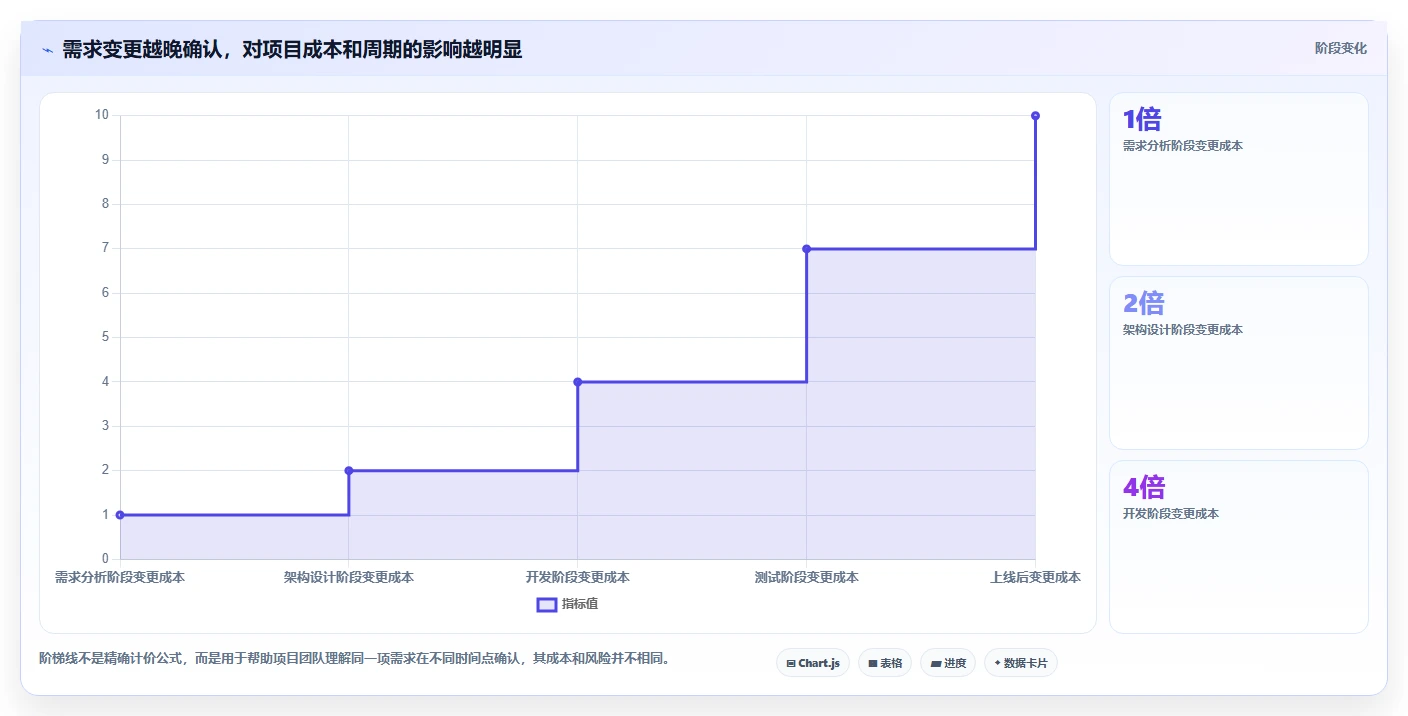Screen dimensions: 1408x716
Task: Click the data point at value 7
Action: click(807, 249)
